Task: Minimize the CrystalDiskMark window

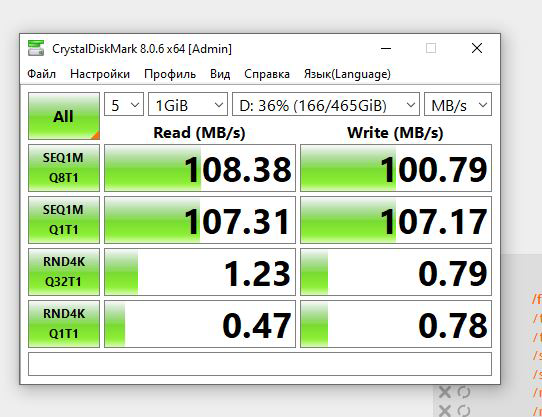Action: pos(386,48)
